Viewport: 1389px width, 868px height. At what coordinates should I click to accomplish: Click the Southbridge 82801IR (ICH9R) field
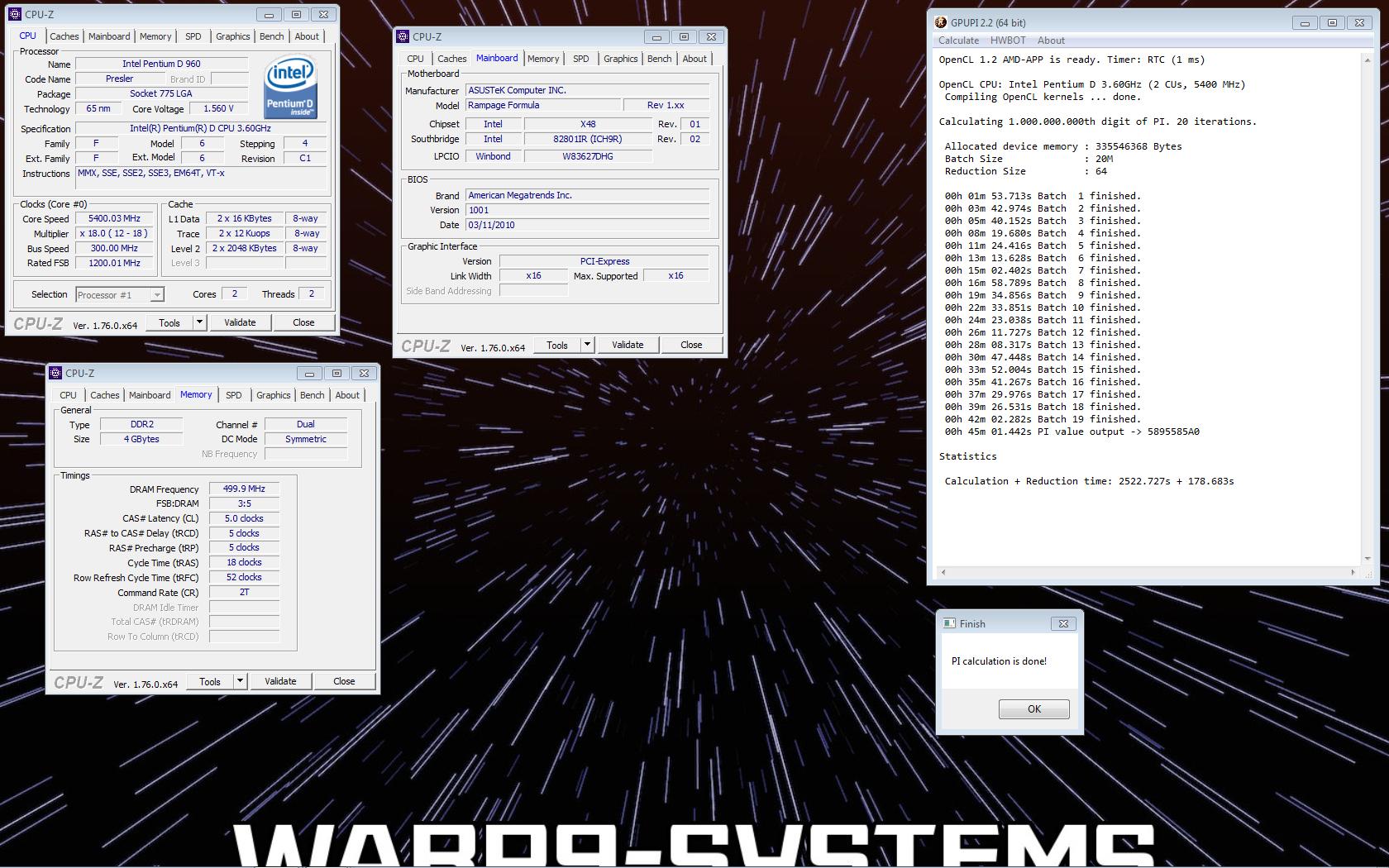point(588,139)
